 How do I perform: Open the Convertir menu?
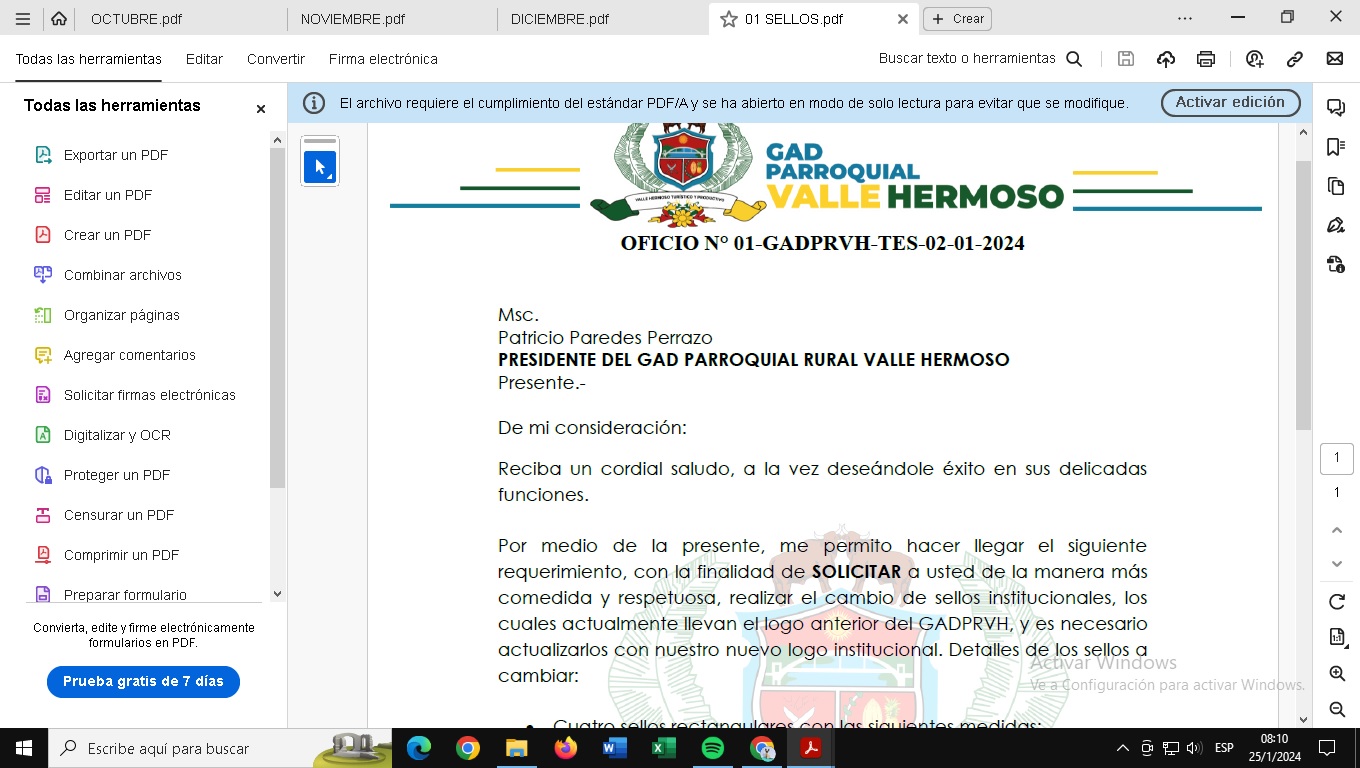click(x=276, y=59)
